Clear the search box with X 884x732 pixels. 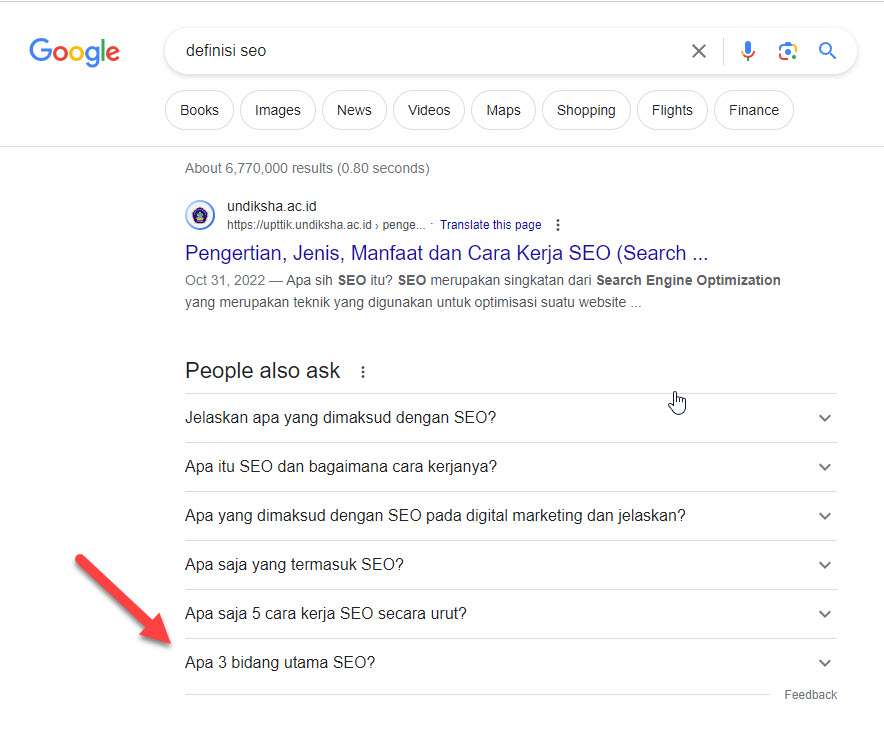pos(699,51)
